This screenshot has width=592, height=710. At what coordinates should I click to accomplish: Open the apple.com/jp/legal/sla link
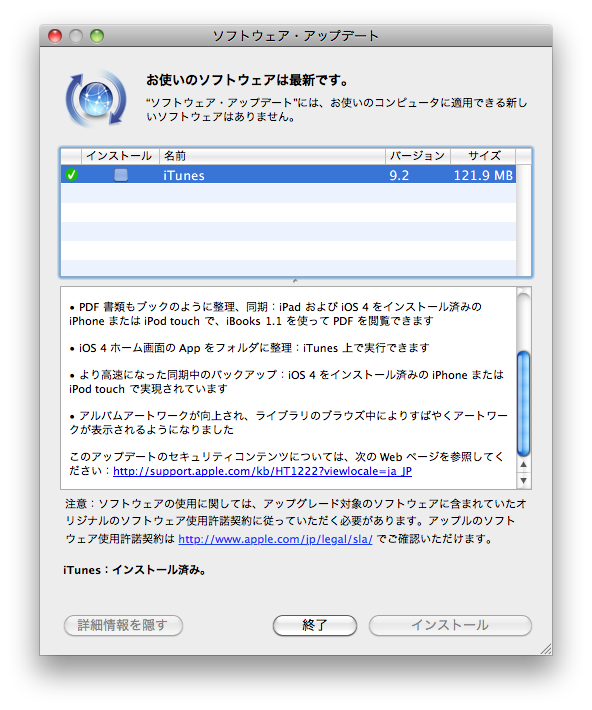(x=275, y=539)
